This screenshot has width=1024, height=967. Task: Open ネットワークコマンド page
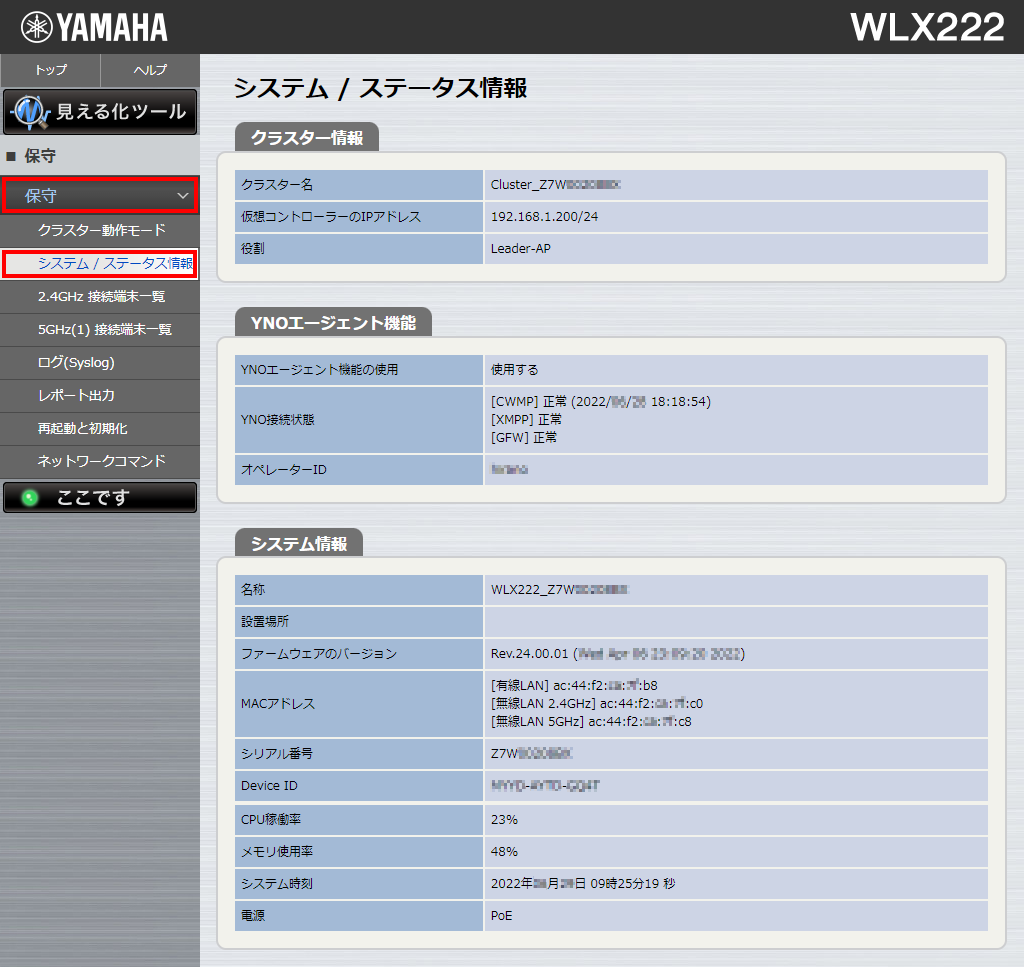point(101,462)
